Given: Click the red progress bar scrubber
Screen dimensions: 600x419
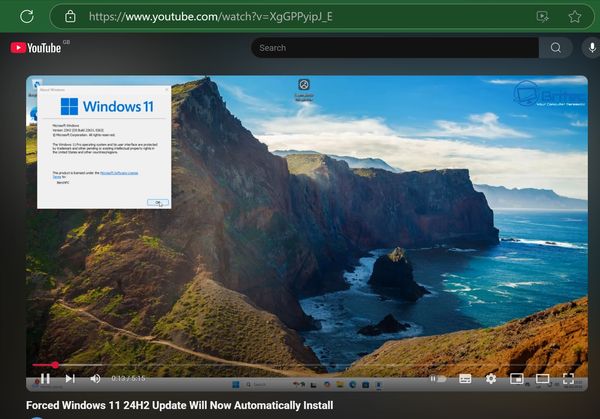Looking at the screenshot, I should [55, 365].
